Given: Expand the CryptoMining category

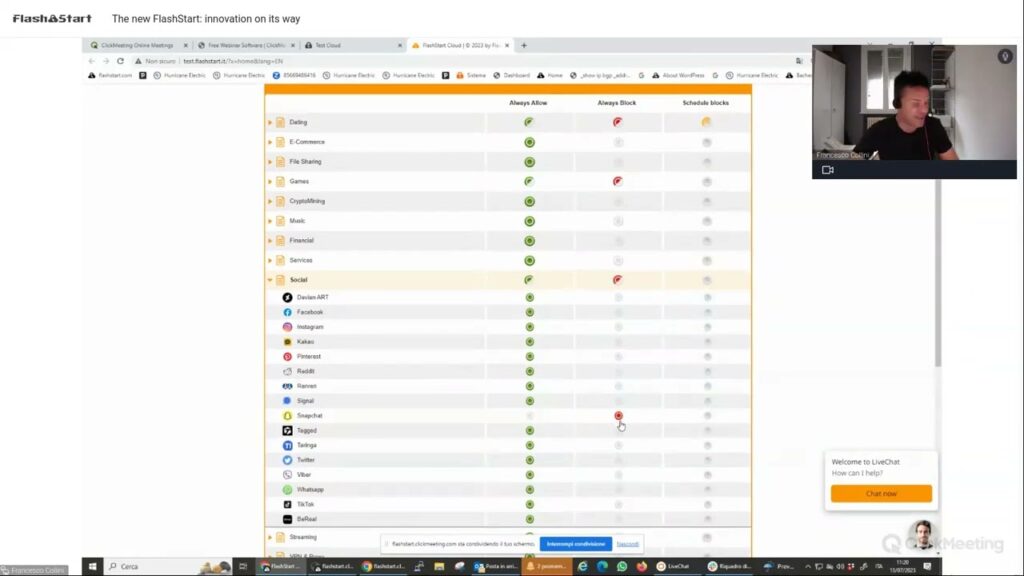Looking at the screenshot, I should coord(270,201).
